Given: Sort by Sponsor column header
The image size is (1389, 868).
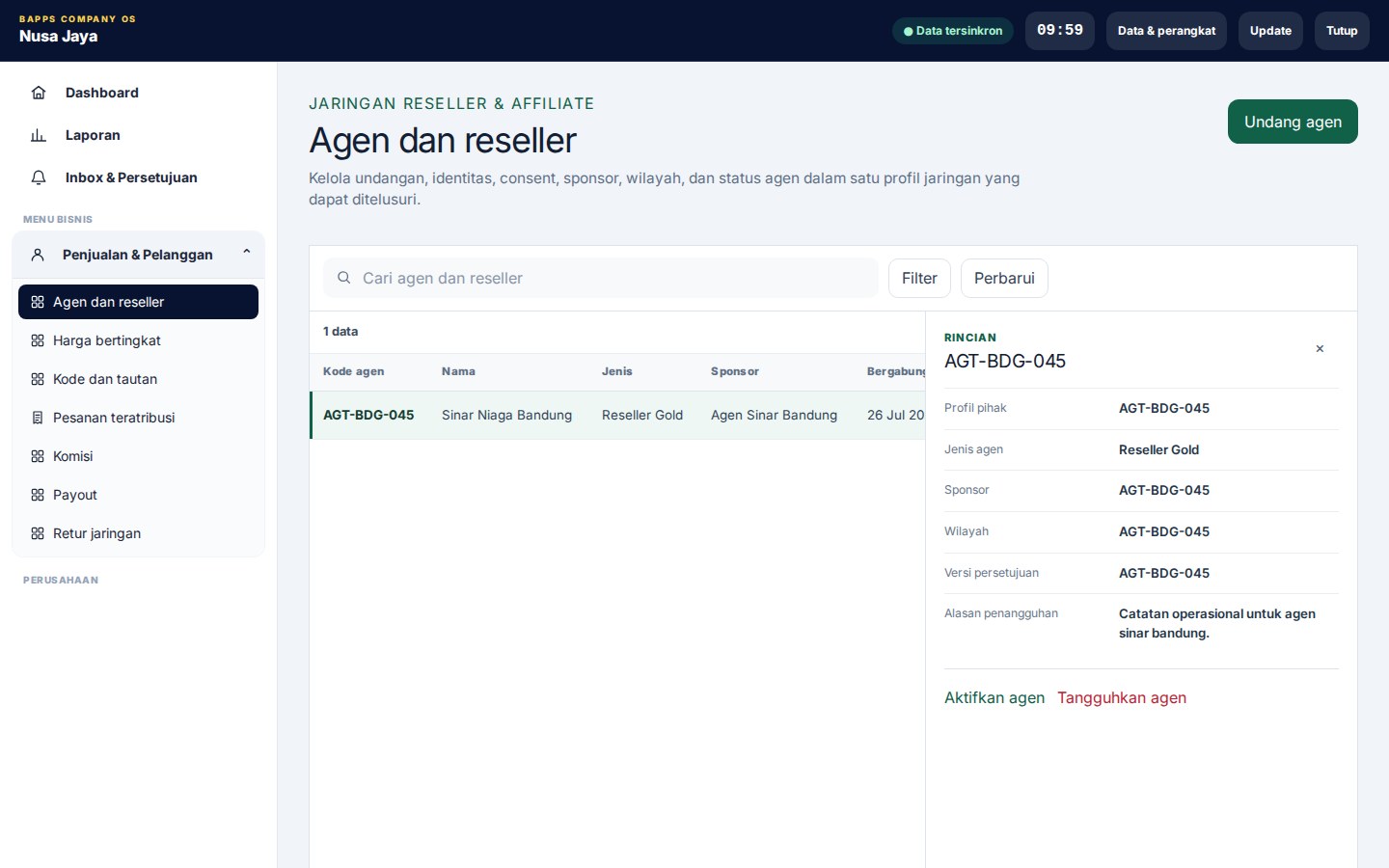Looking at the screenshot, I should [735, 371].
